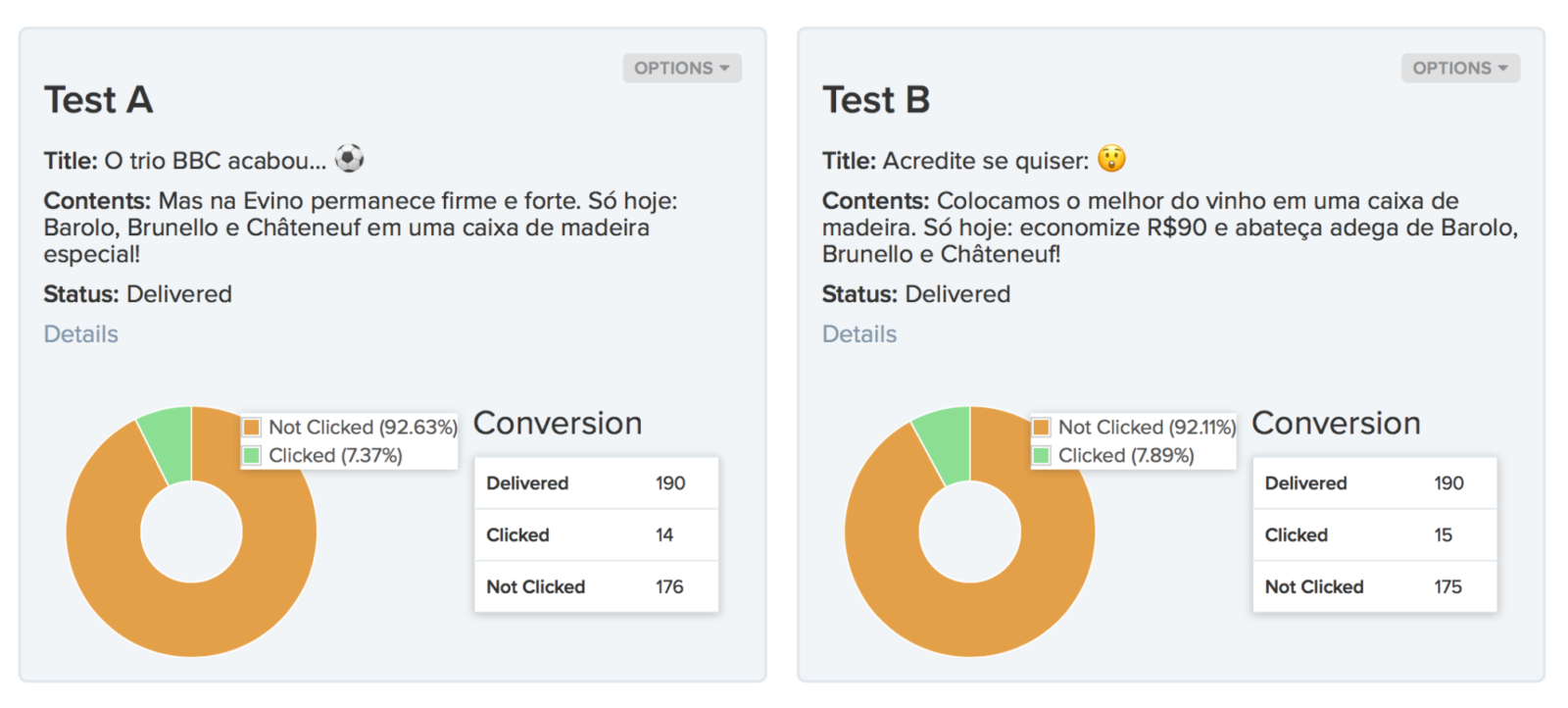Select the Not Clicked row in Test B table
Image resolution: width=1568 pixels, height=708 pixels.
[1374, 587]
